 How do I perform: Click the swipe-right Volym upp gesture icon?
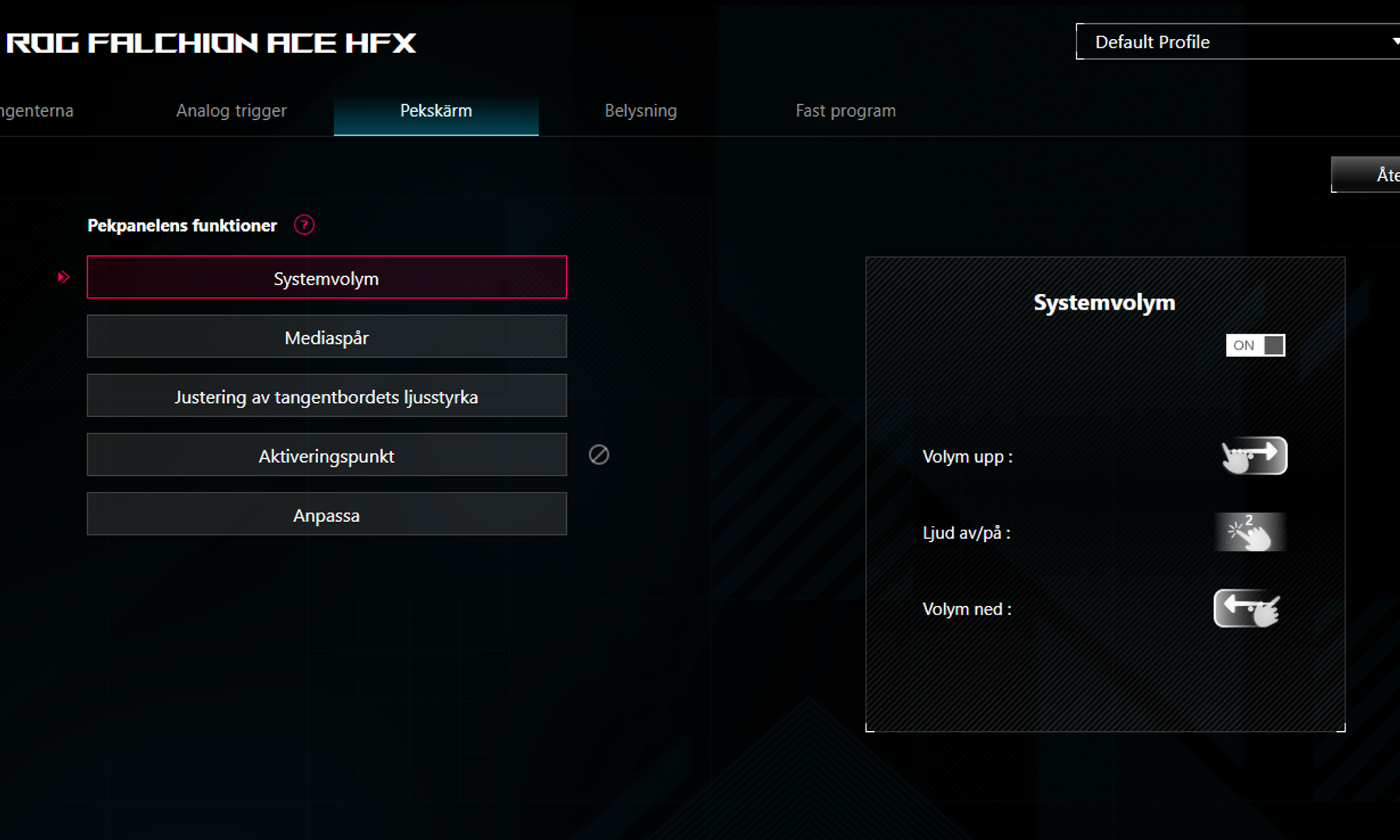tap(1254, 456)
